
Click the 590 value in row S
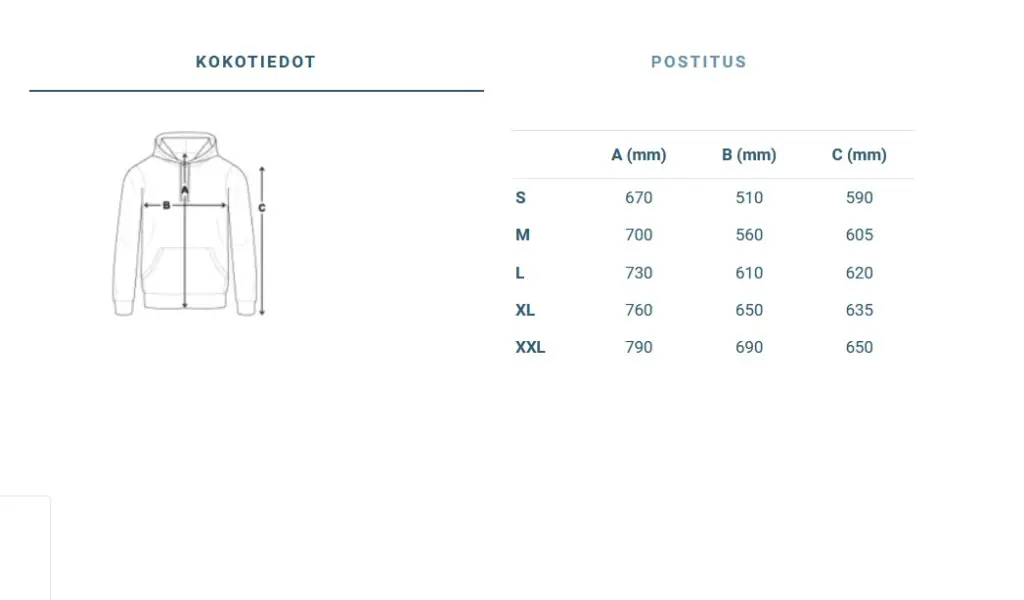pyautogui.click(x=858, y=198)
